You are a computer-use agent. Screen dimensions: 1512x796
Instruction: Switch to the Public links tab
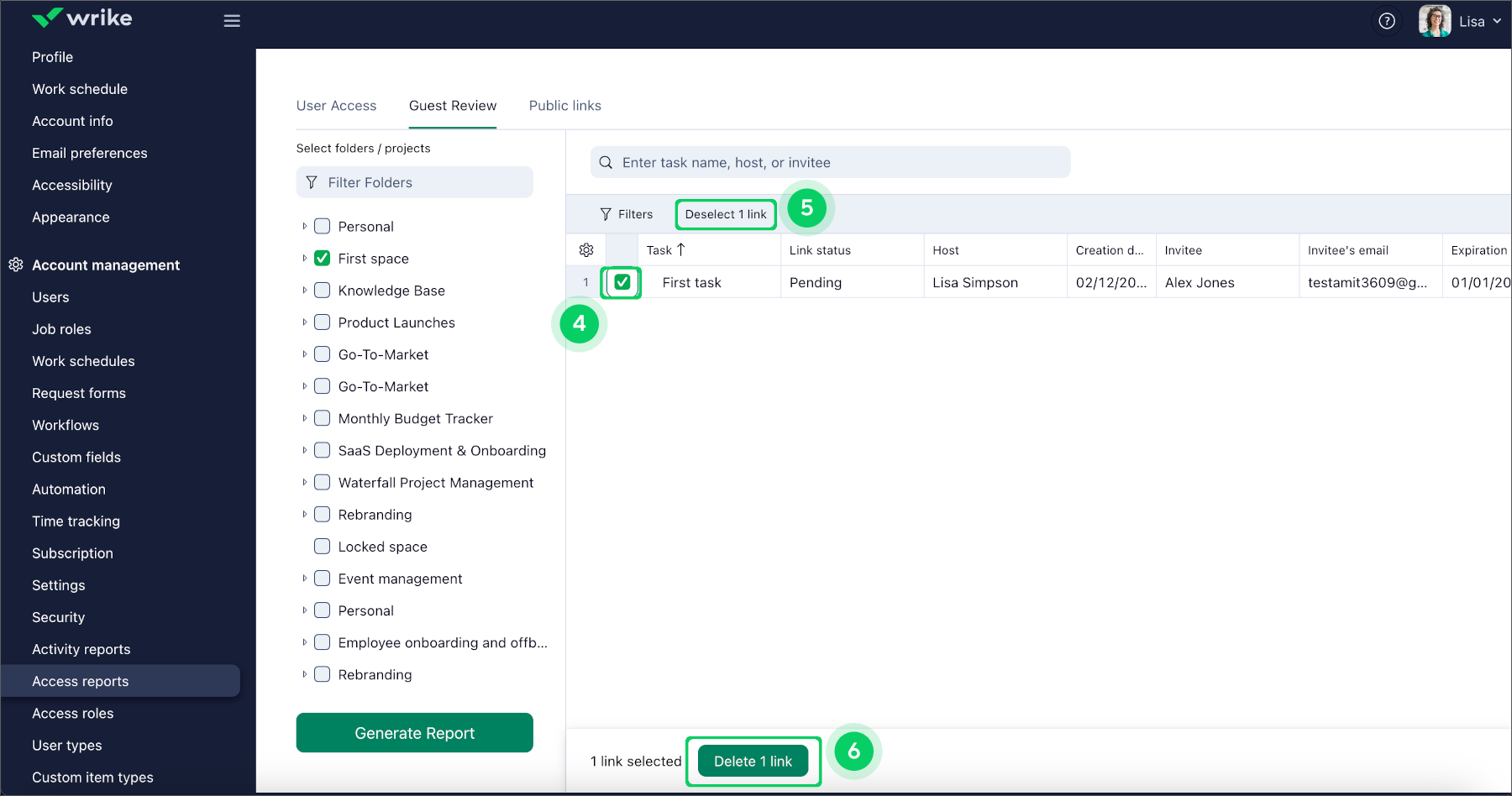click(x=564, y=106)
